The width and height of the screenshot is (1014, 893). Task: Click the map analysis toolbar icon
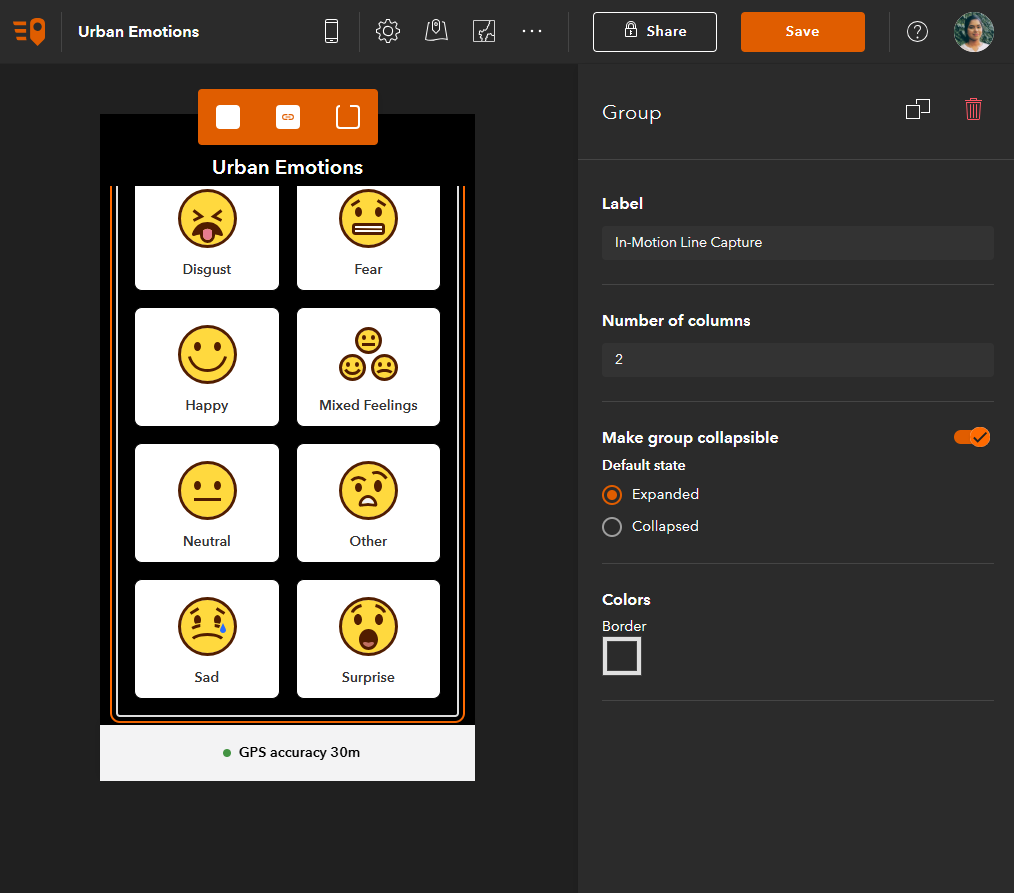[484, 31]
